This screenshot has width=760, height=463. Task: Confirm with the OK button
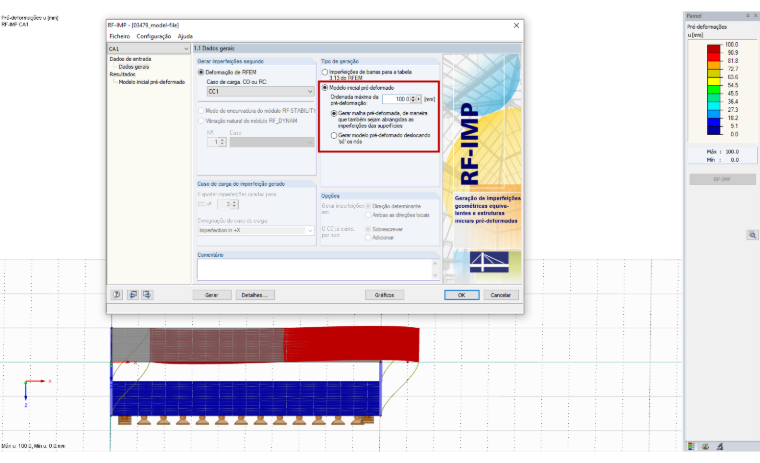[x=462, y=295]
